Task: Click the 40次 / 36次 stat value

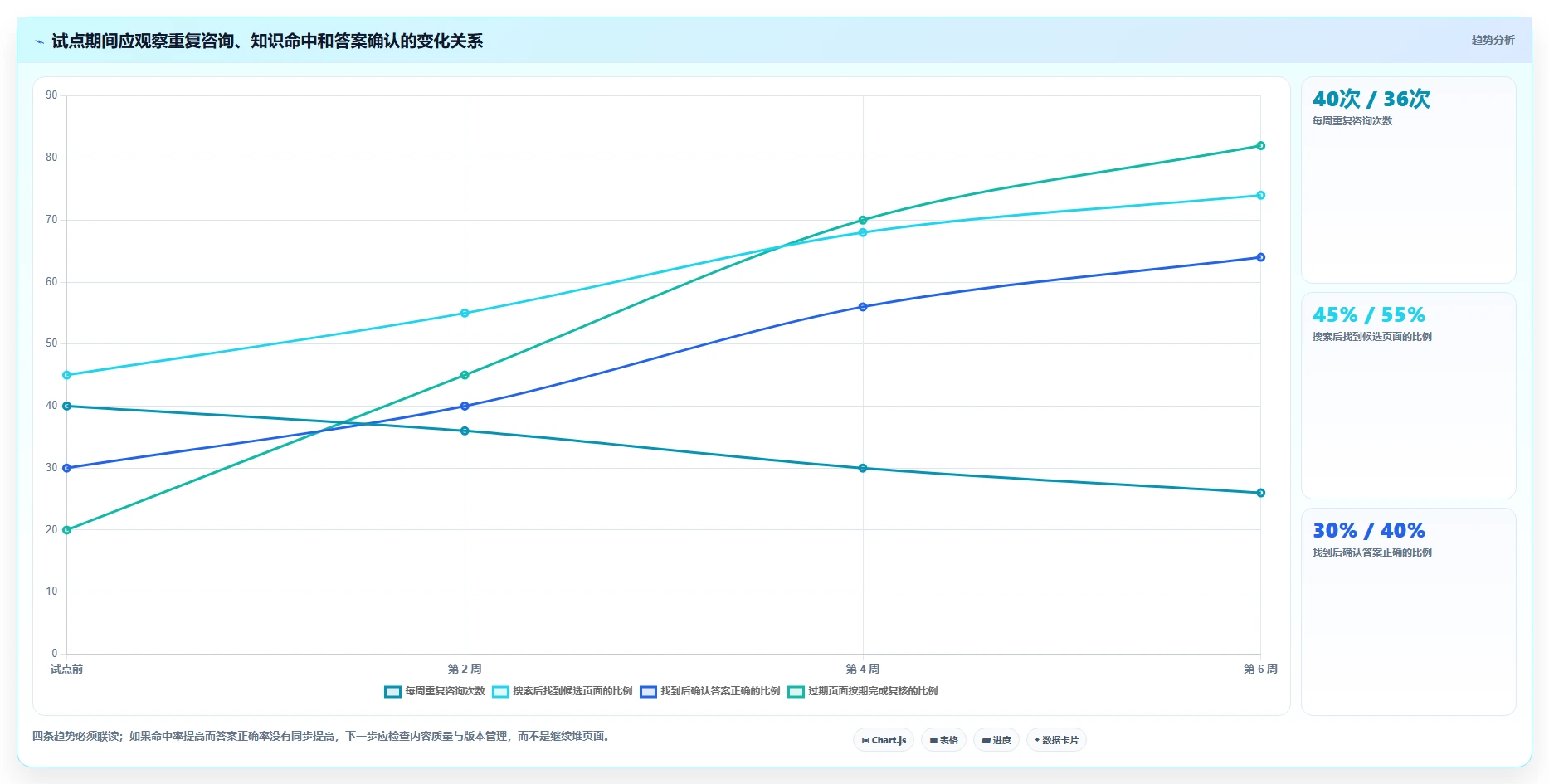Action: pos(1371,99)
